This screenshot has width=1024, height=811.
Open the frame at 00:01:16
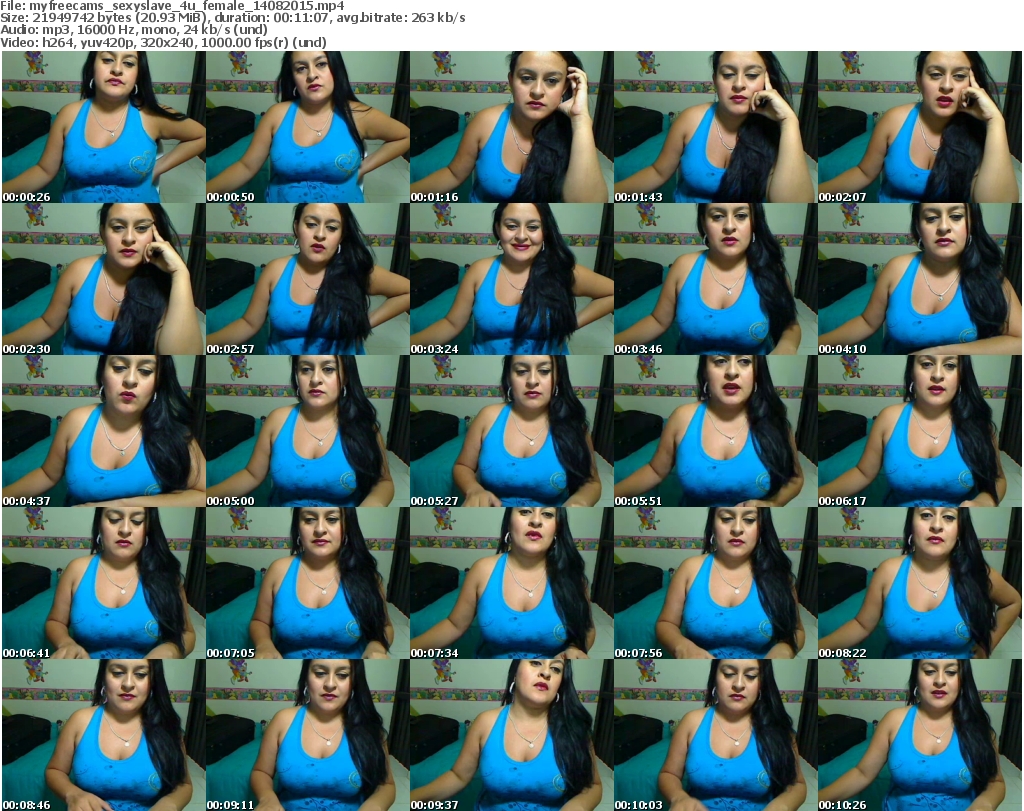tap(511, 127)
